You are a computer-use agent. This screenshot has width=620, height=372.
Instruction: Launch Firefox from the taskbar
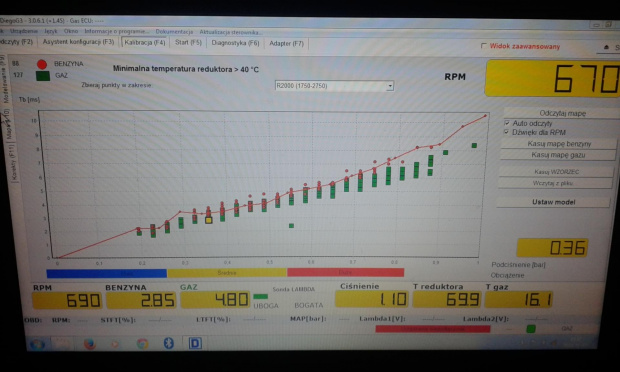tap(90, 344)
